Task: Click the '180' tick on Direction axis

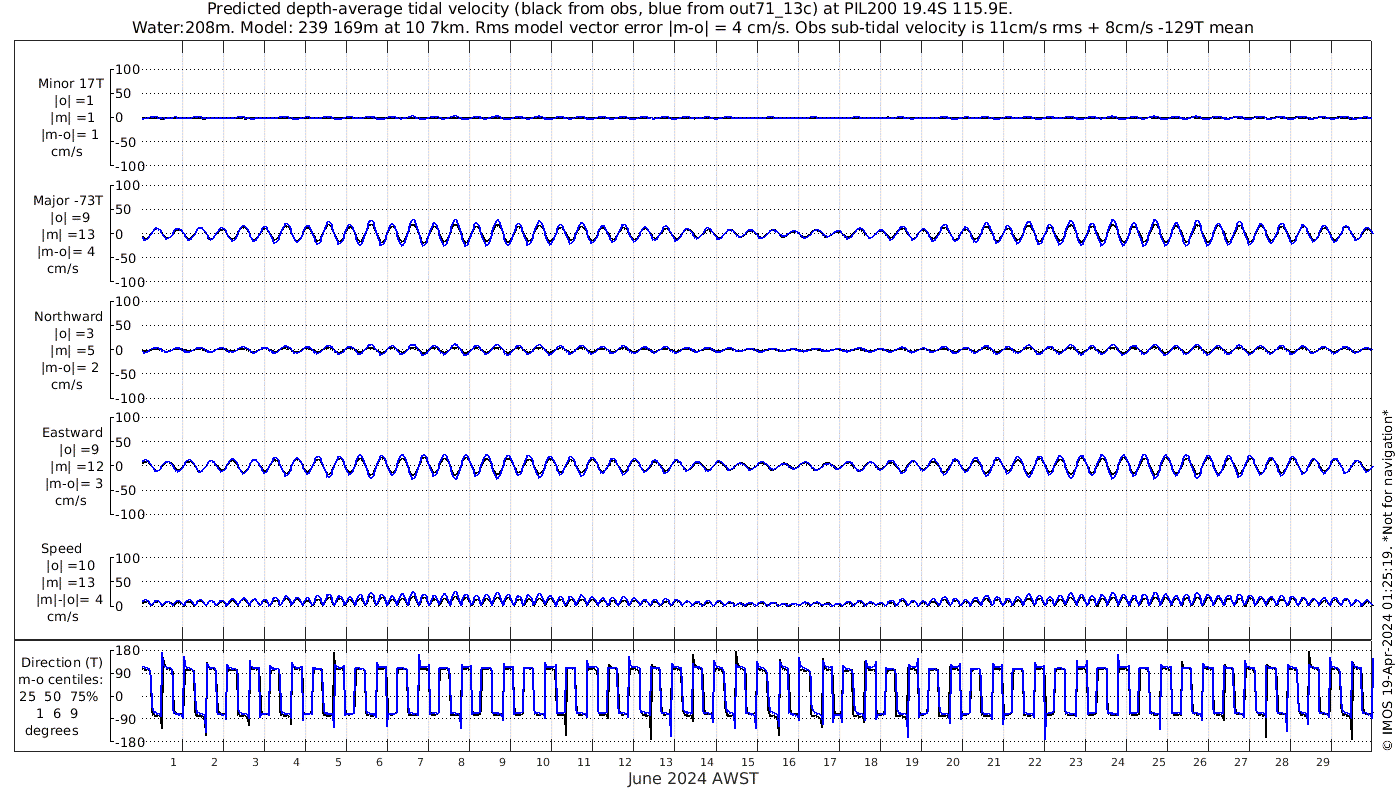Action: pos(127,650)
